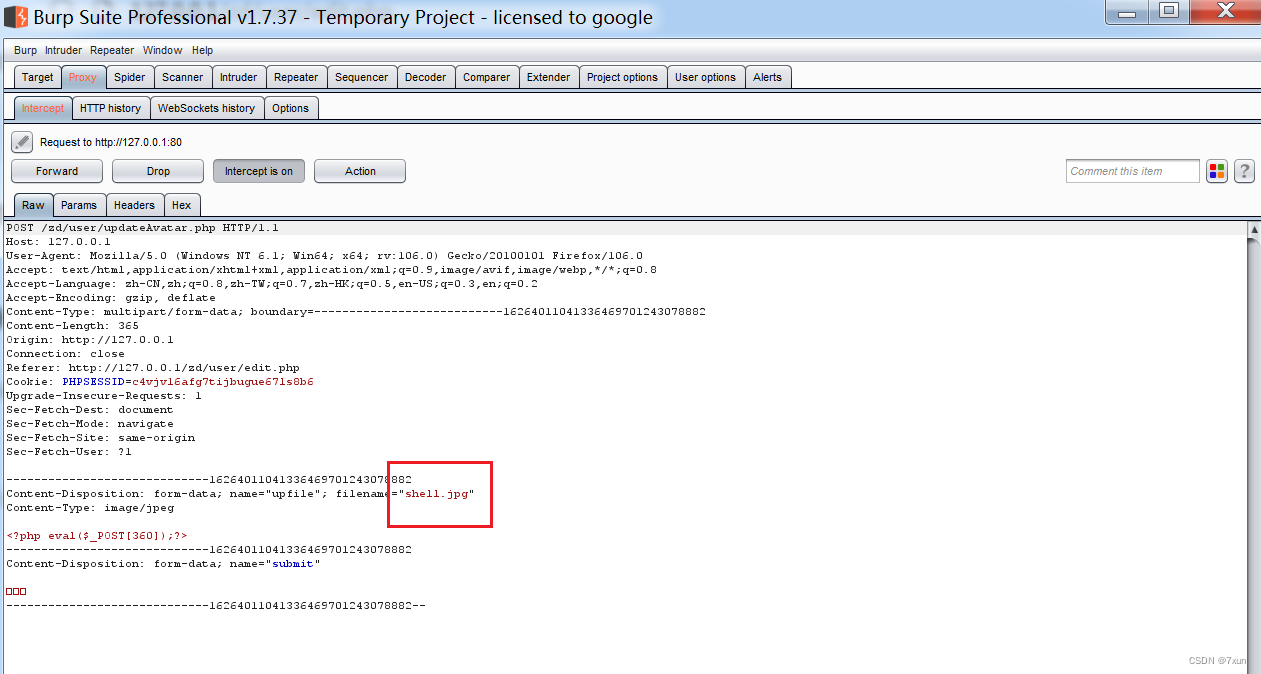This screenshot has height=674, width=1261.
Task: Open the User options tab
Action: point(705,77)
